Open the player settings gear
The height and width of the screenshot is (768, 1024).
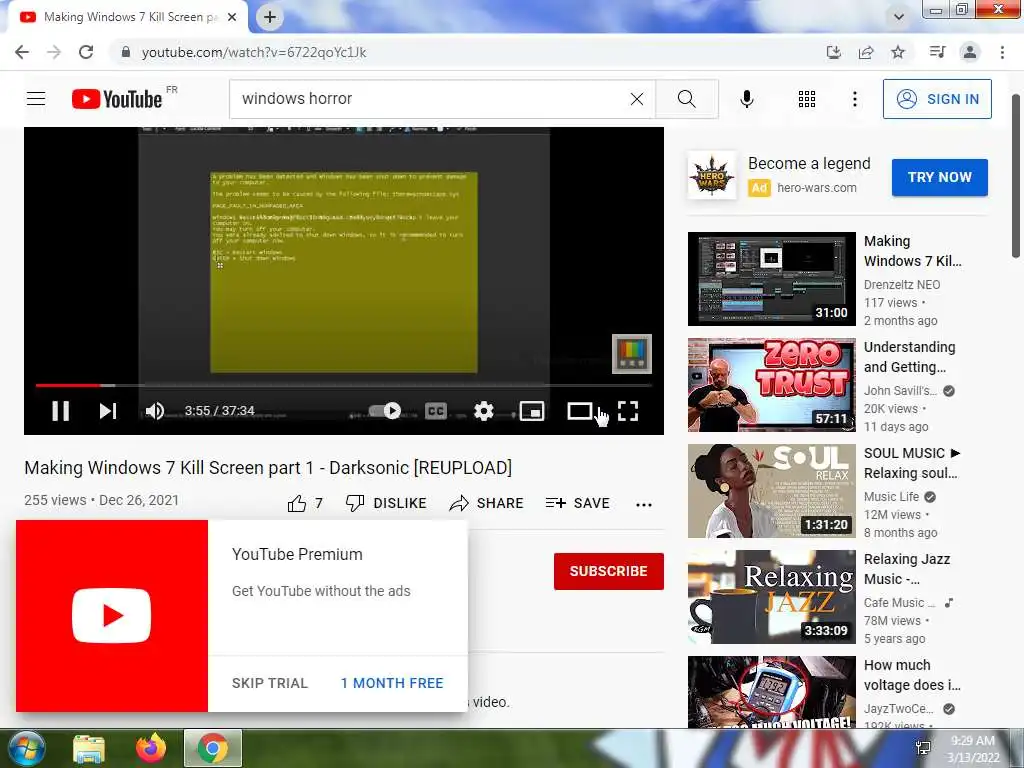coord(483,411)
